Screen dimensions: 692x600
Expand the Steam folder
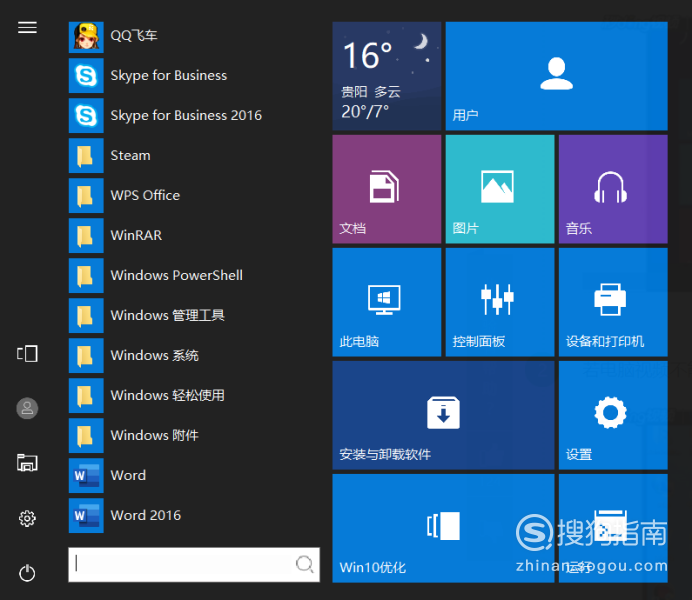[x=86, y=155]
